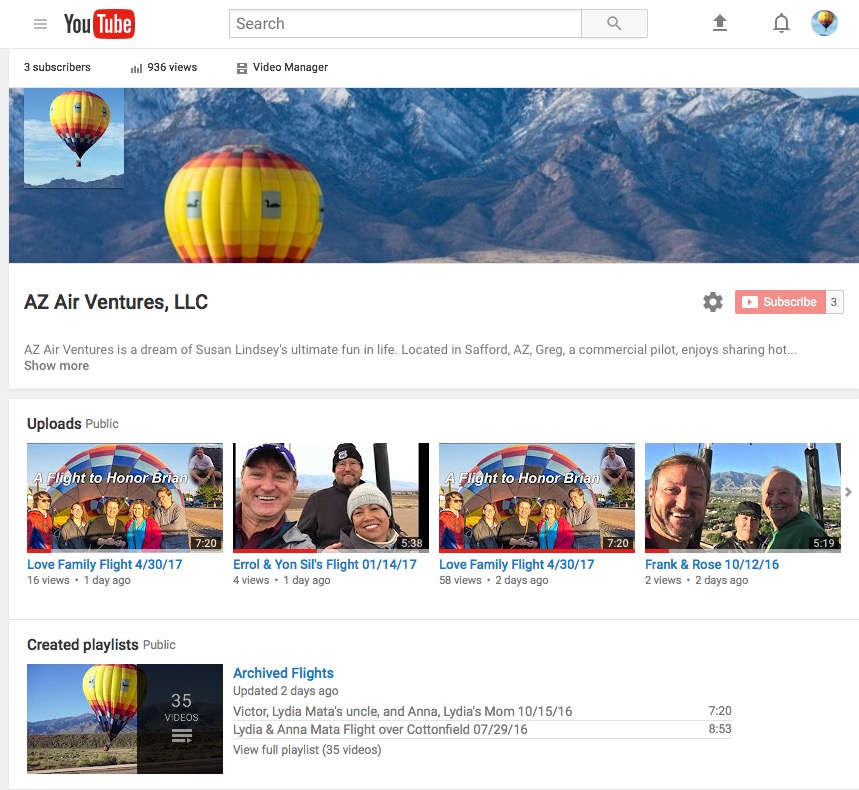Click into the Search text field
Viewport: 859px width, 790px height.
pyautogui.click(x=405, y=24)
